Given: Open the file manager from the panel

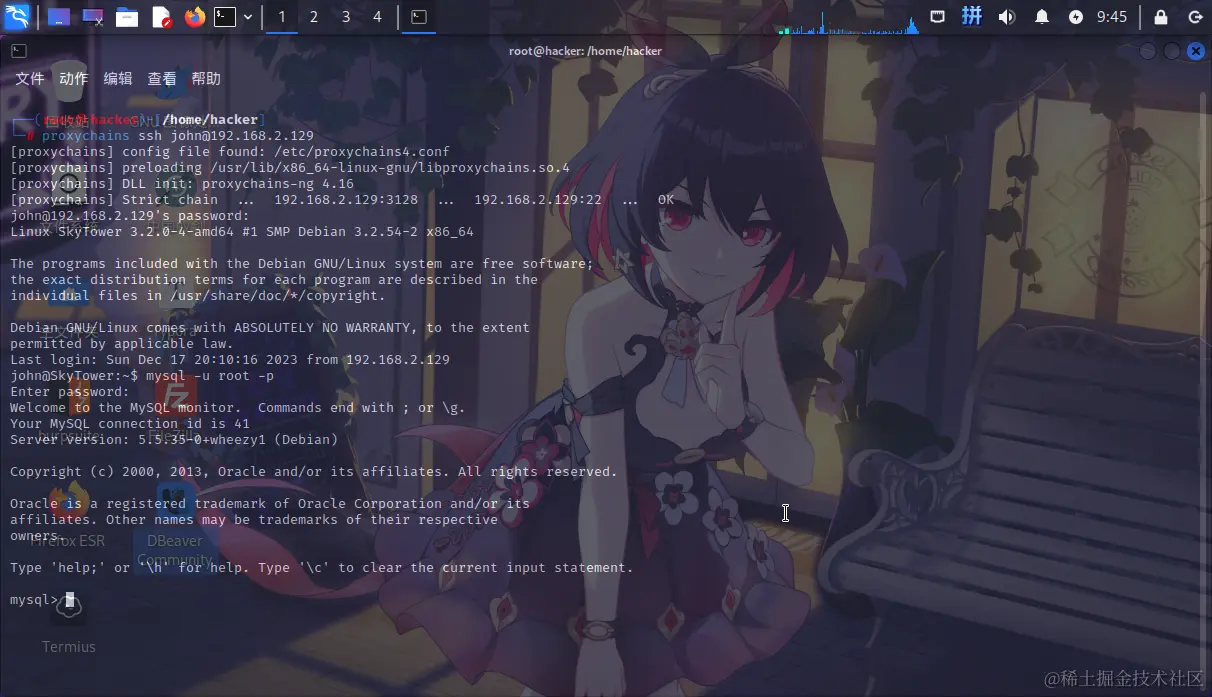Looking at the screenshot, I should click(127, 17).
